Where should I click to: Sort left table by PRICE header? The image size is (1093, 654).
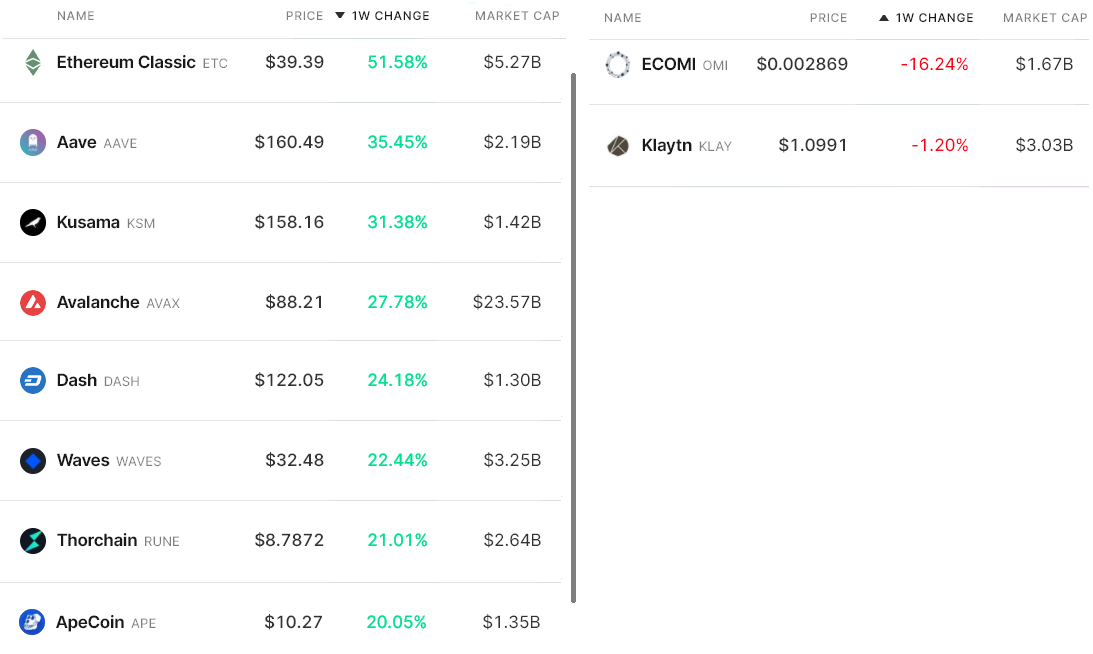click(305, 15)
